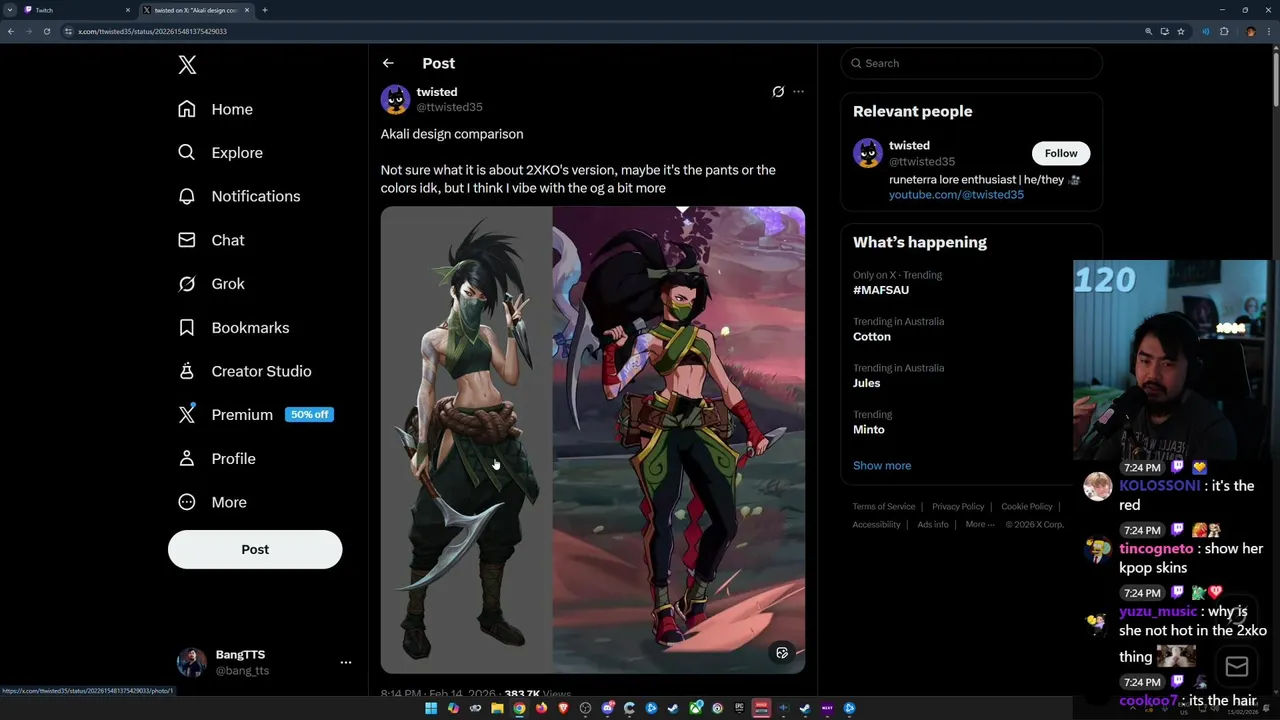Focus the X Search field
Screen dimensions: 1280x720
coord(971,63)
